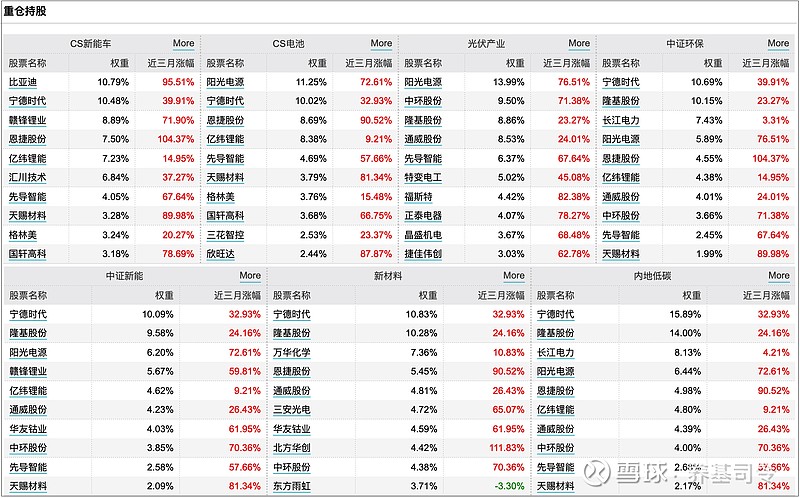The height and width of the screenshot is (498, 800).
Task: Click the 汇川技术 stock name
Action: 27,177
